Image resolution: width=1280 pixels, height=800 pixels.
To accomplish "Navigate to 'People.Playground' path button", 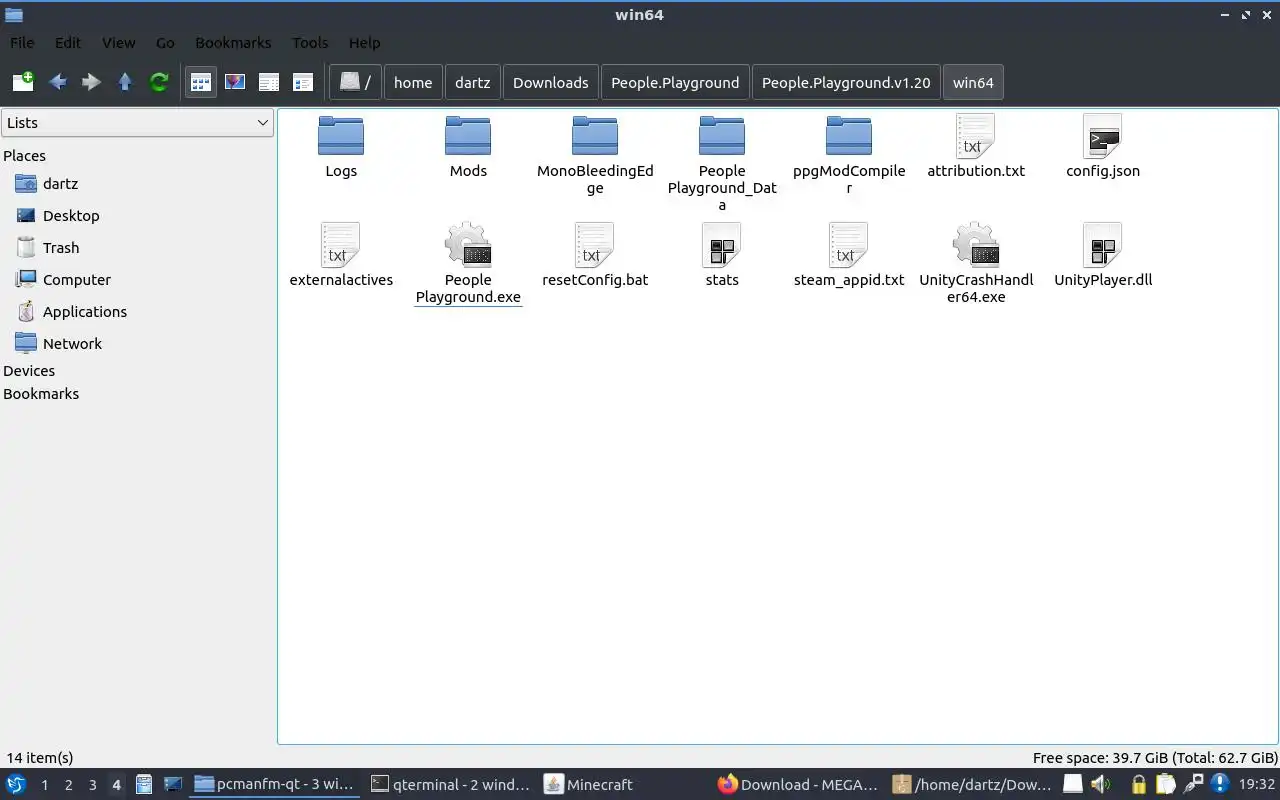I will (x=675, y=83).
